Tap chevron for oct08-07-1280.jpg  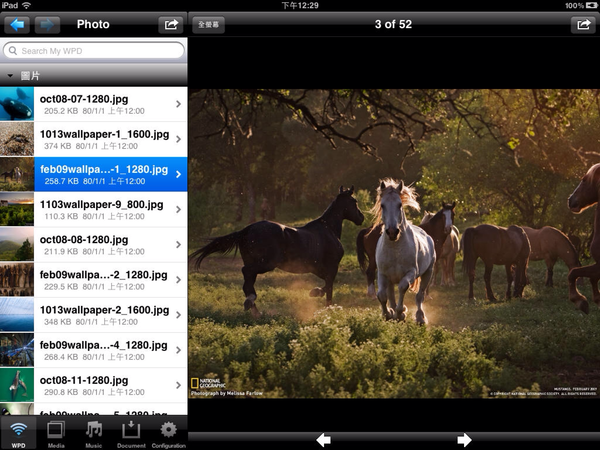tap(178, 104)
